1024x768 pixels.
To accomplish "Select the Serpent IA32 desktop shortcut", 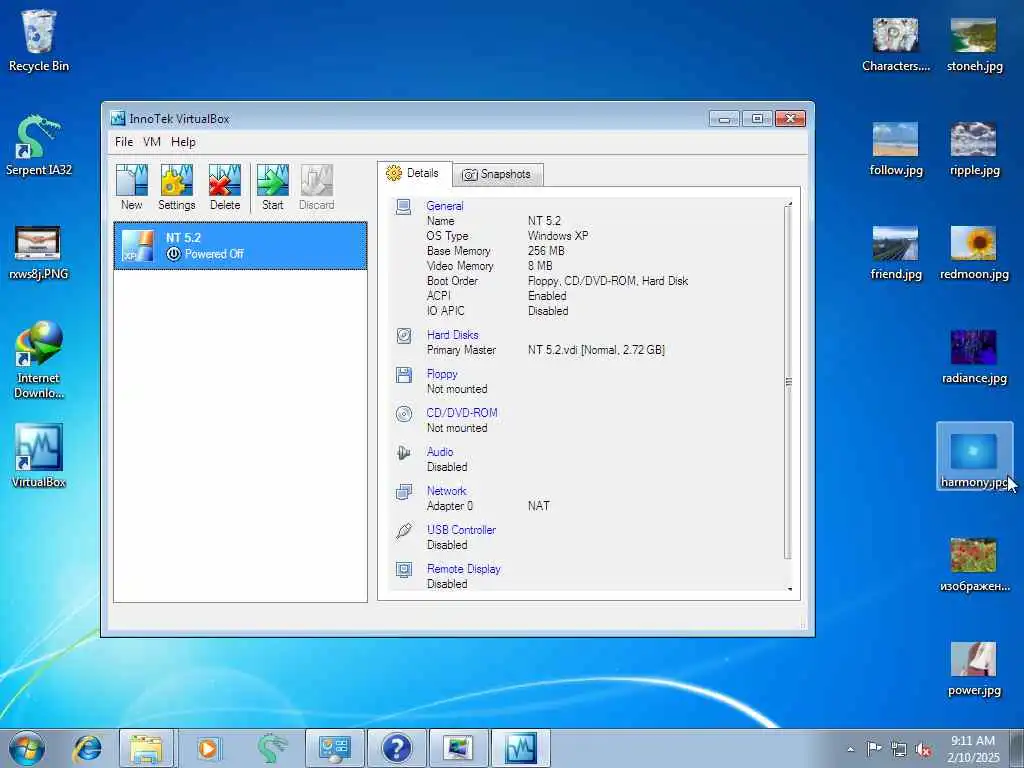I will [x=39, y=145].
